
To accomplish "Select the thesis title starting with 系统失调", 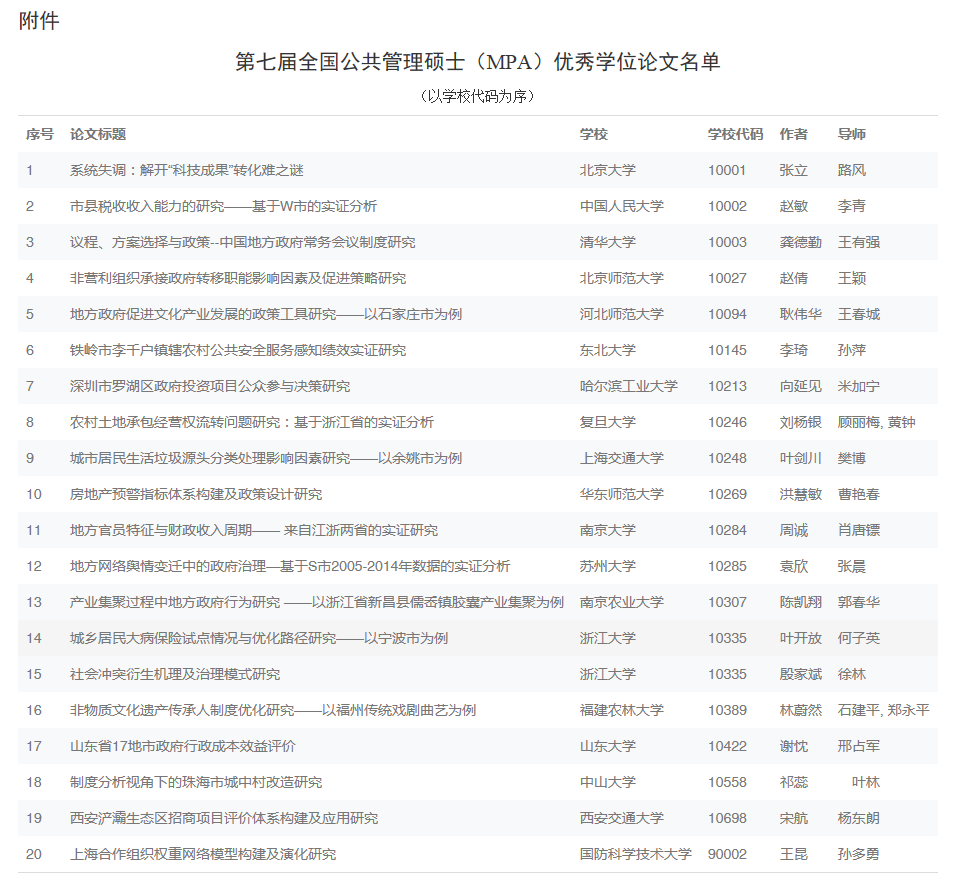I will point(186,170).
